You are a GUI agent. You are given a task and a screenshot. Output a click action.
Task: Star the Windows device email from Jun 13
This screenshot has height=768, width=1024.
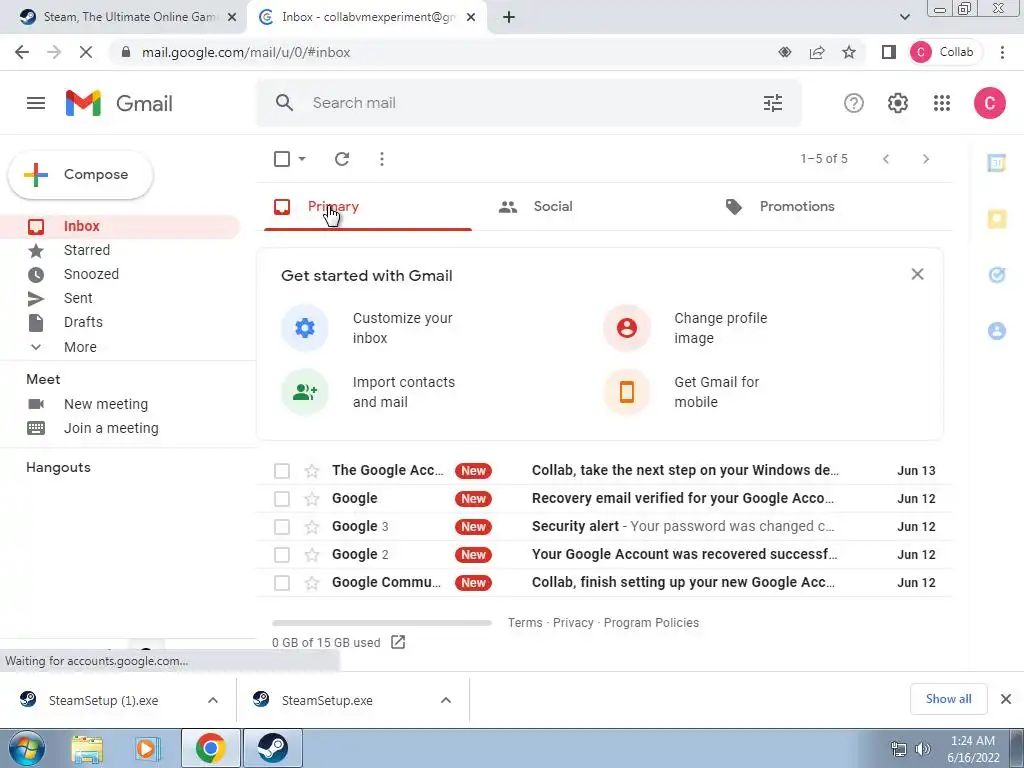(x=312, y=470)
